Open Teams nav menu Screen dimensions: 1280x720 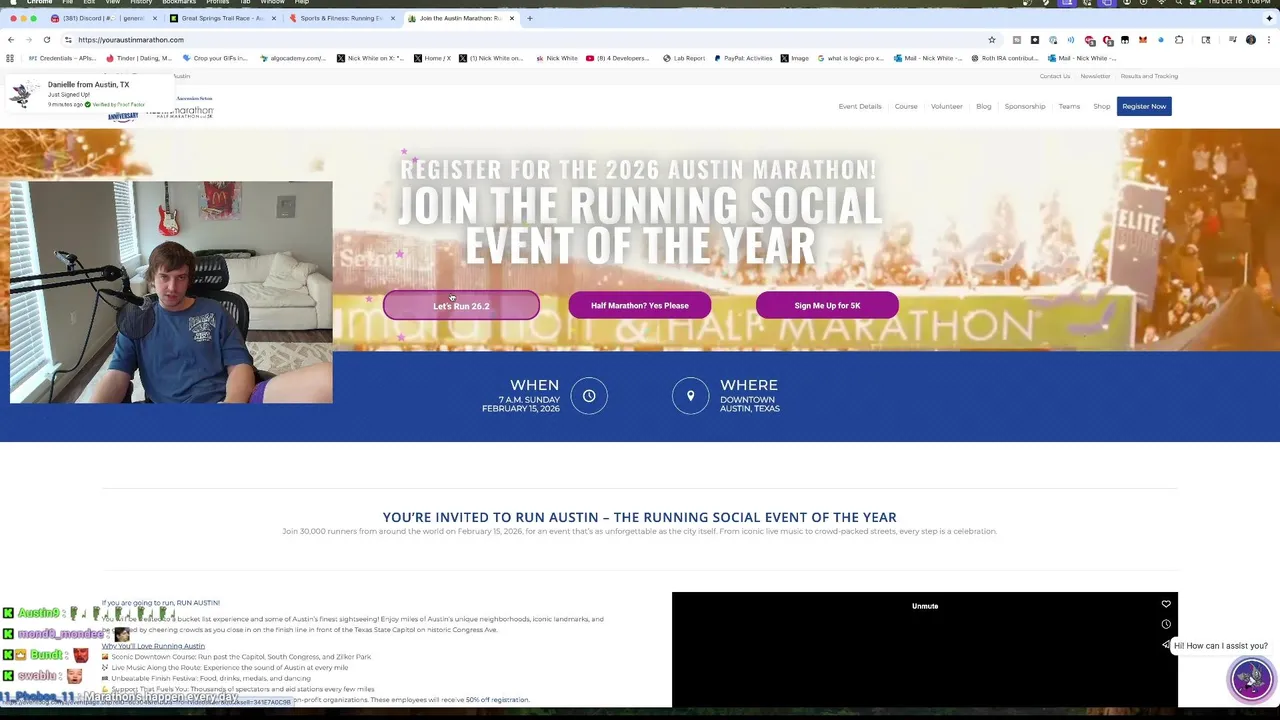click(x=1069, y=106)
